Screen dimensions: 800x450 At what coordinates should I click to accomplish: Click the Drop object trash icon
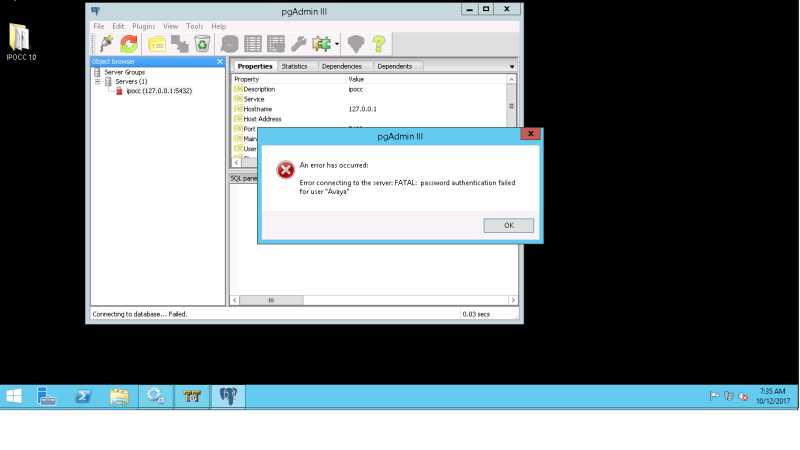202,44
